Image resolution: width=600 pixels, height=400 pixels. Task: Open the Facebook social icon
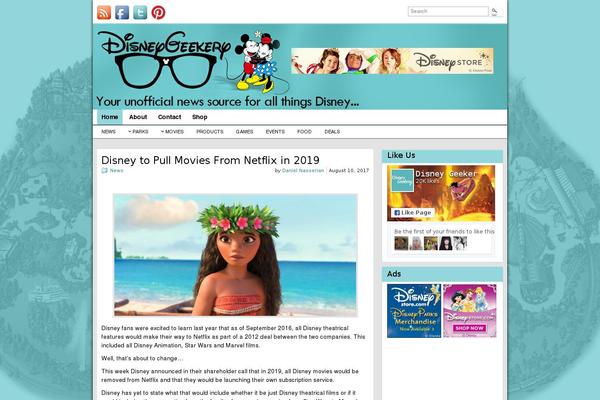122,13
